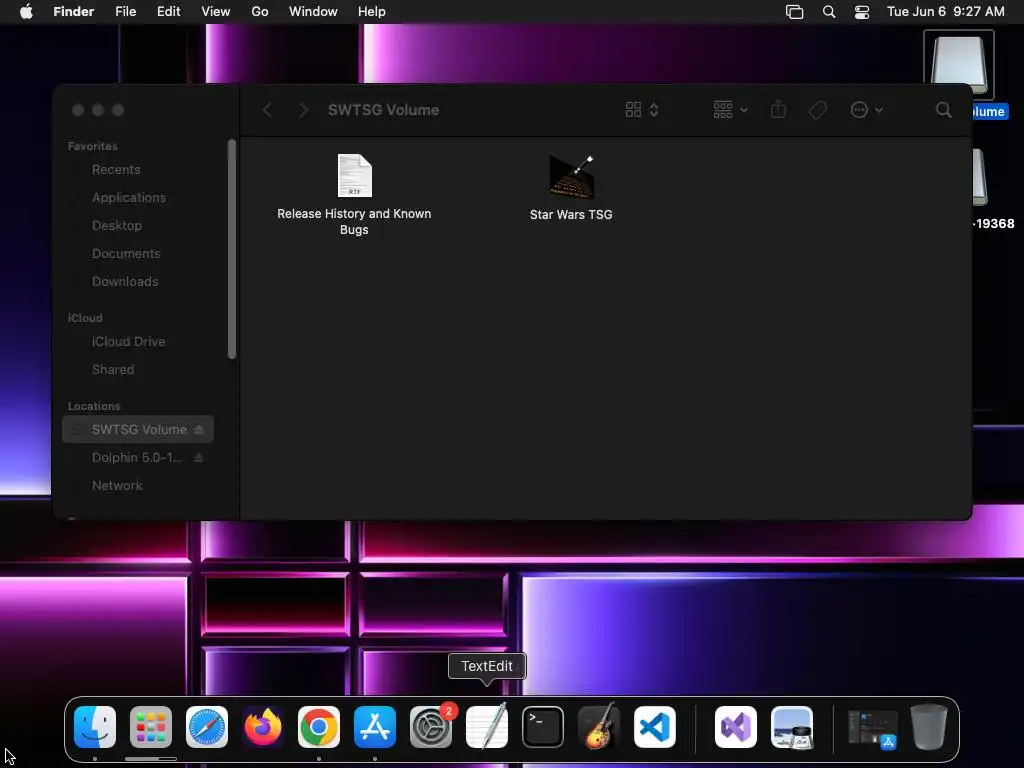Open the More actions ellipsis menu
This screenshot has height=768, width=1024.
tap(867, 110)
